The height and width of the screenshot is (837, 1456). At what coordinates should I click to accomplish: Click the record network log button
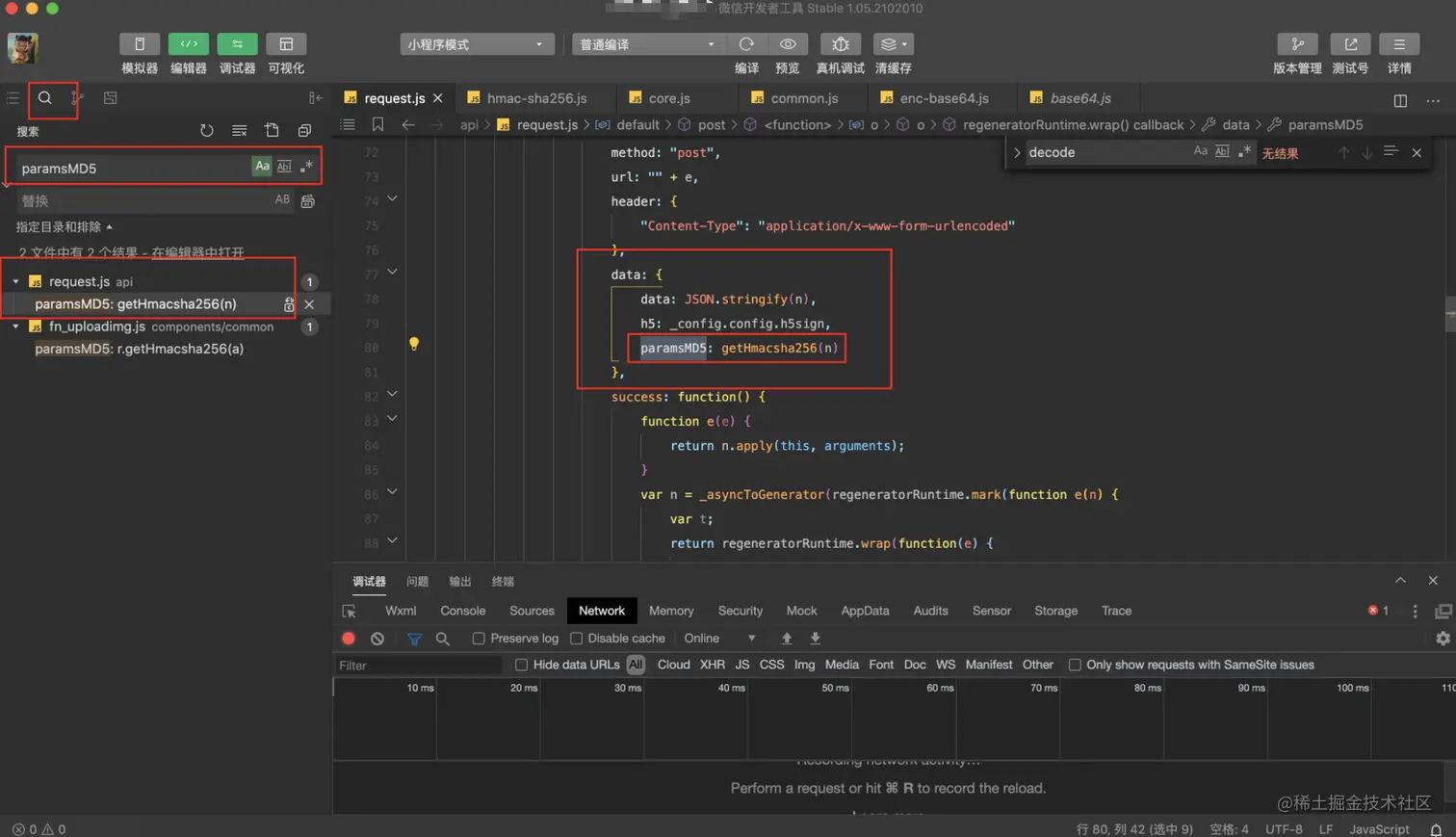click(349, 639)
